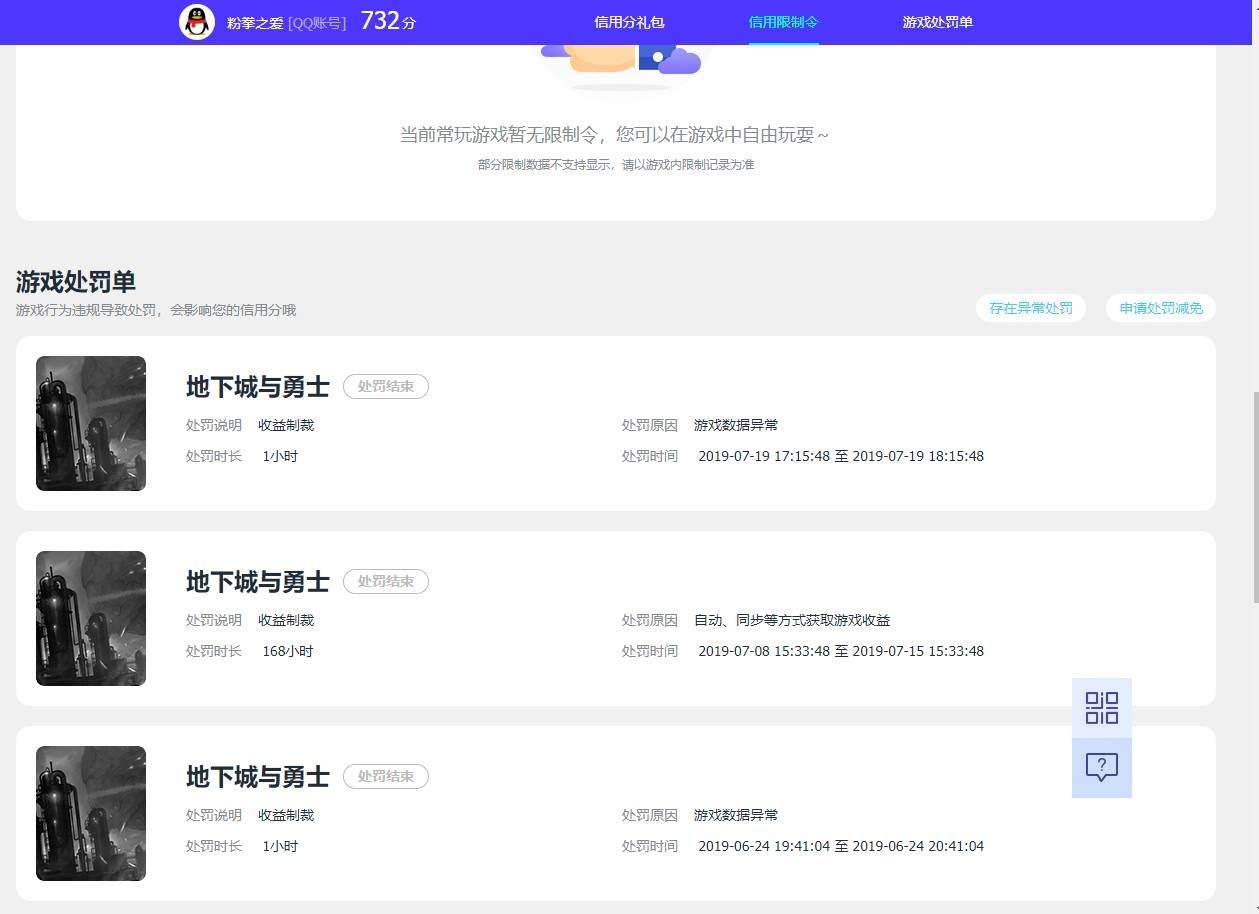This screenshot has width=1259, height=914.
Task: Click the 地下城与勇士 title dated 2019-07-19
Action: point(258,386)
